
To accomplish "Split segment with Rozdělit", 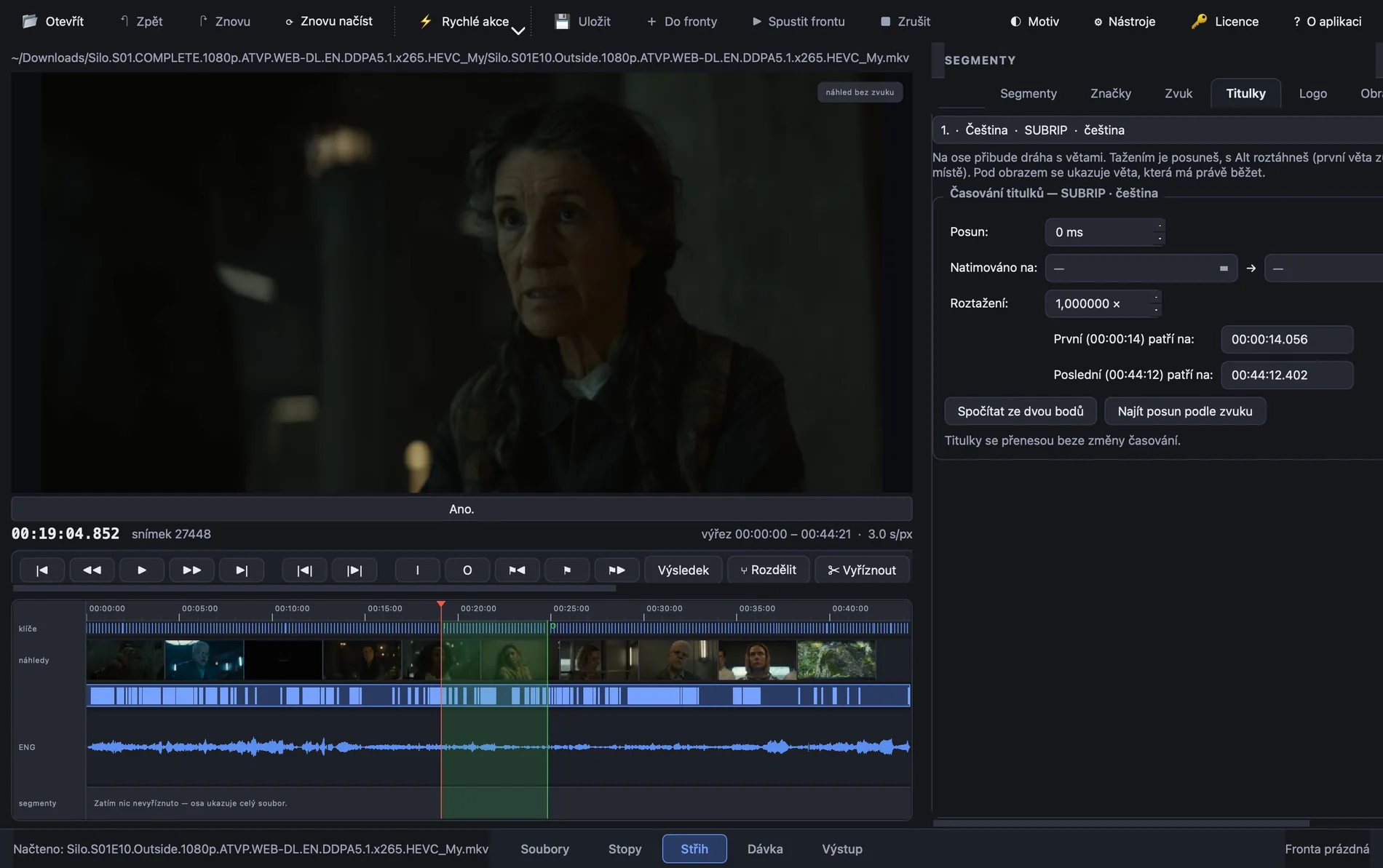I will (768, 570).
